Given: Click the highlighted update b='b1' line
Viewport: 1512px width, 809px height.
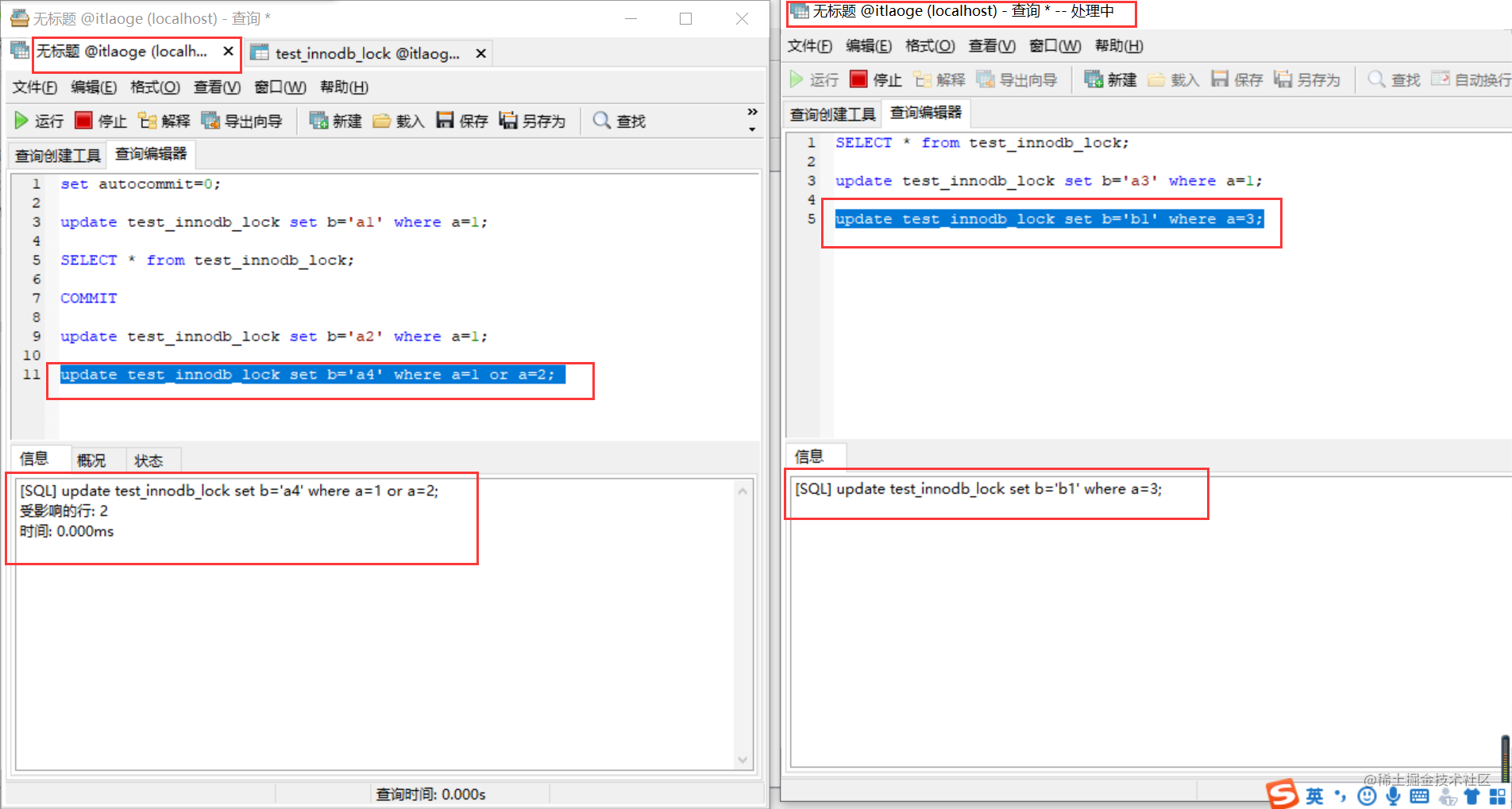Looking at the screenshot, I should [1049, 219].
